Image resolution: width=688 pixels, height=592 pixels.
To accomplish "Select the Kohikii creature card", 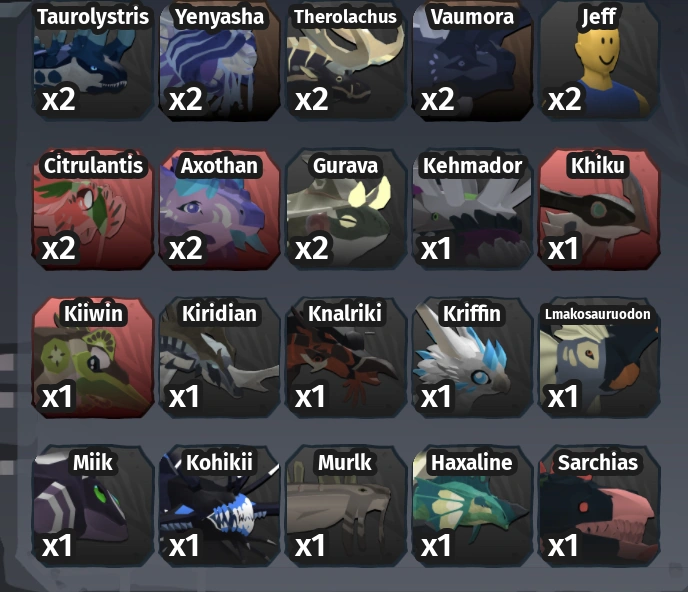I will tap(219, 506).
